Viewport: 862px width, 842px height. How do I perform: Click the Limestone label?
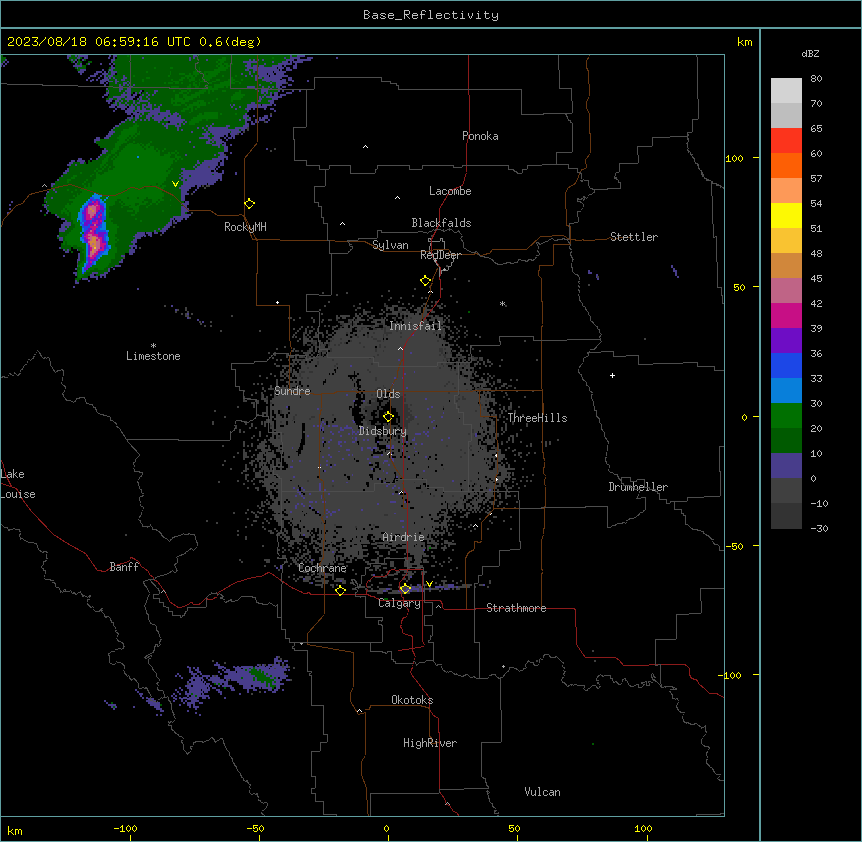click(x=153, y=356)
